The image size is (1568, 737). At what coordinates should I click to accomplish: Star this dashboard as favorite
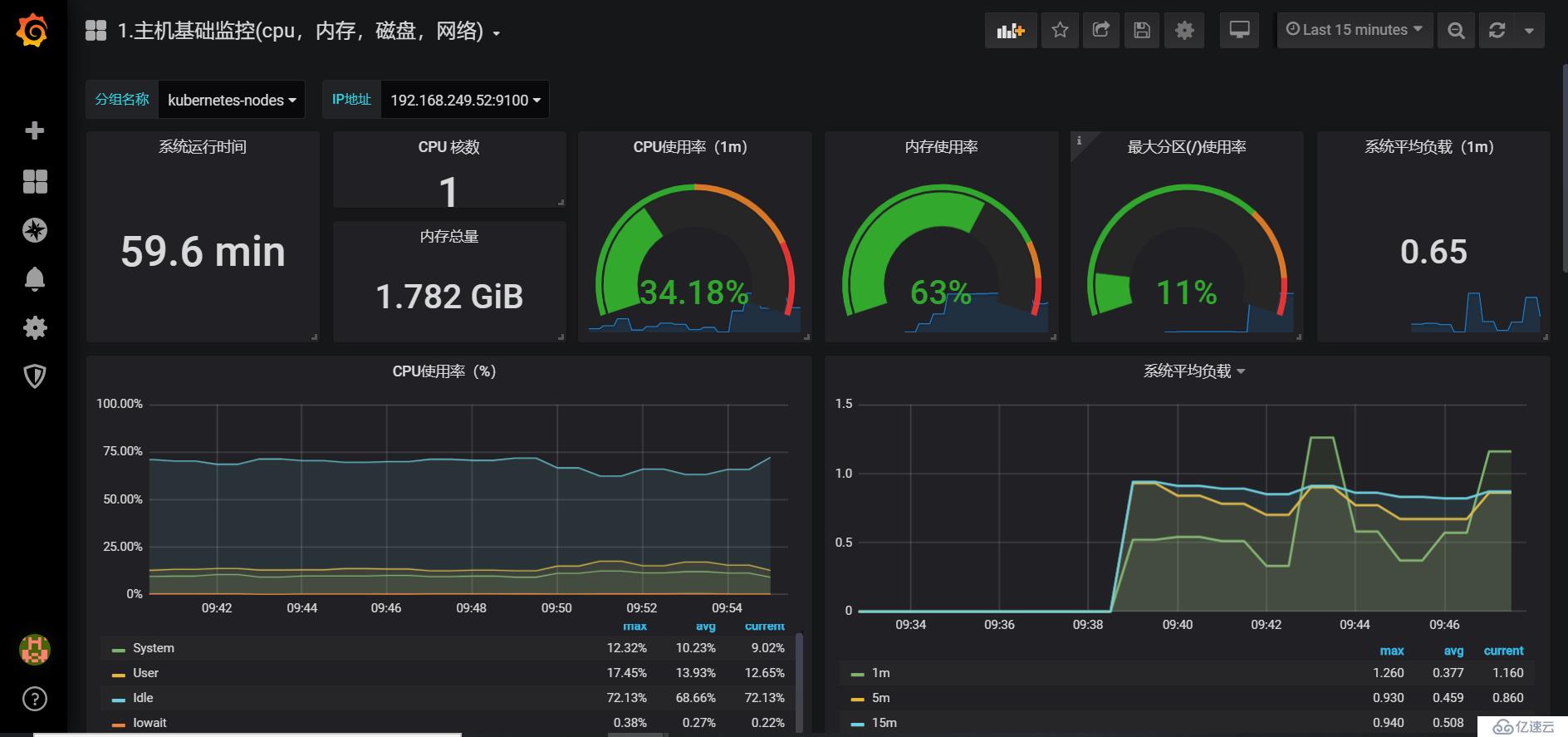(x=1060, y=31)
